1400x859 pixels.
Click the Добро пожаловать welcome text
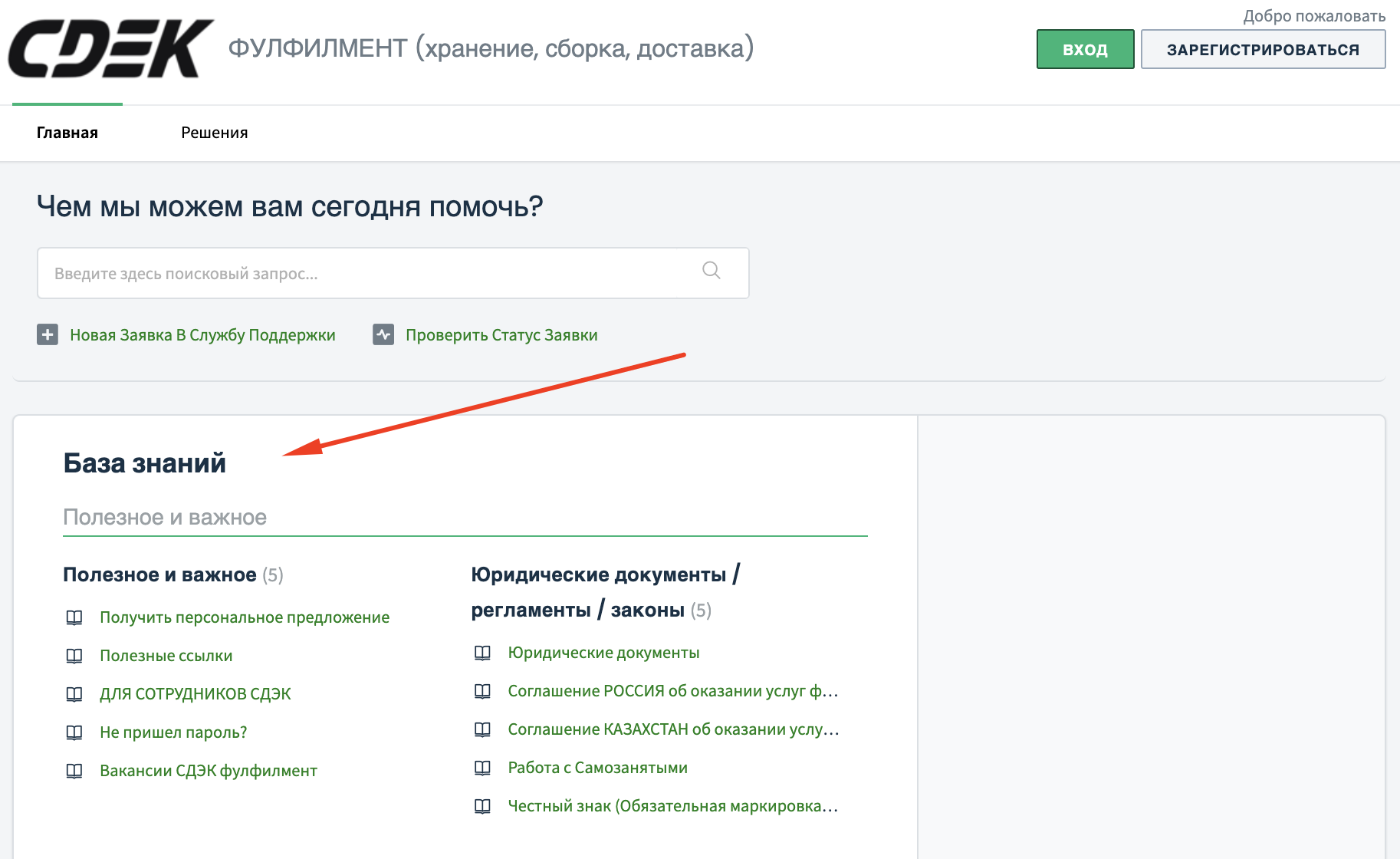click(x=1314, y=16)
